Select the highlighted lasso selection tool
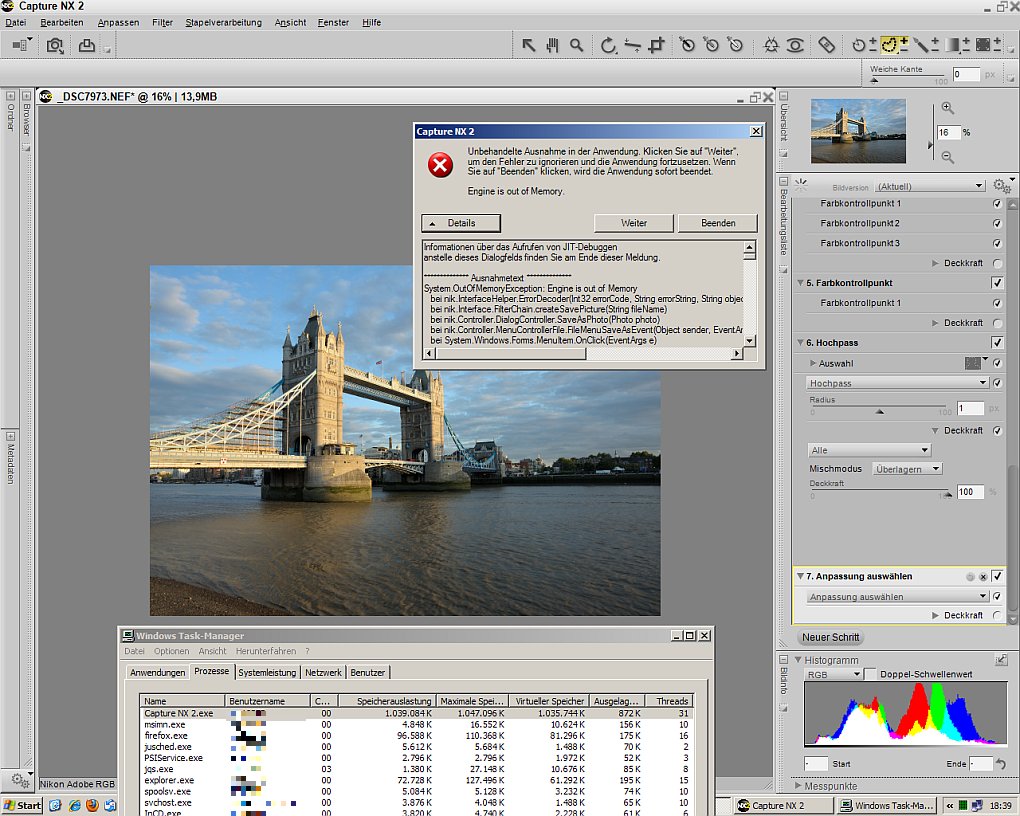The width and height of the screenshot is (1020, 816). pos(894,45)
